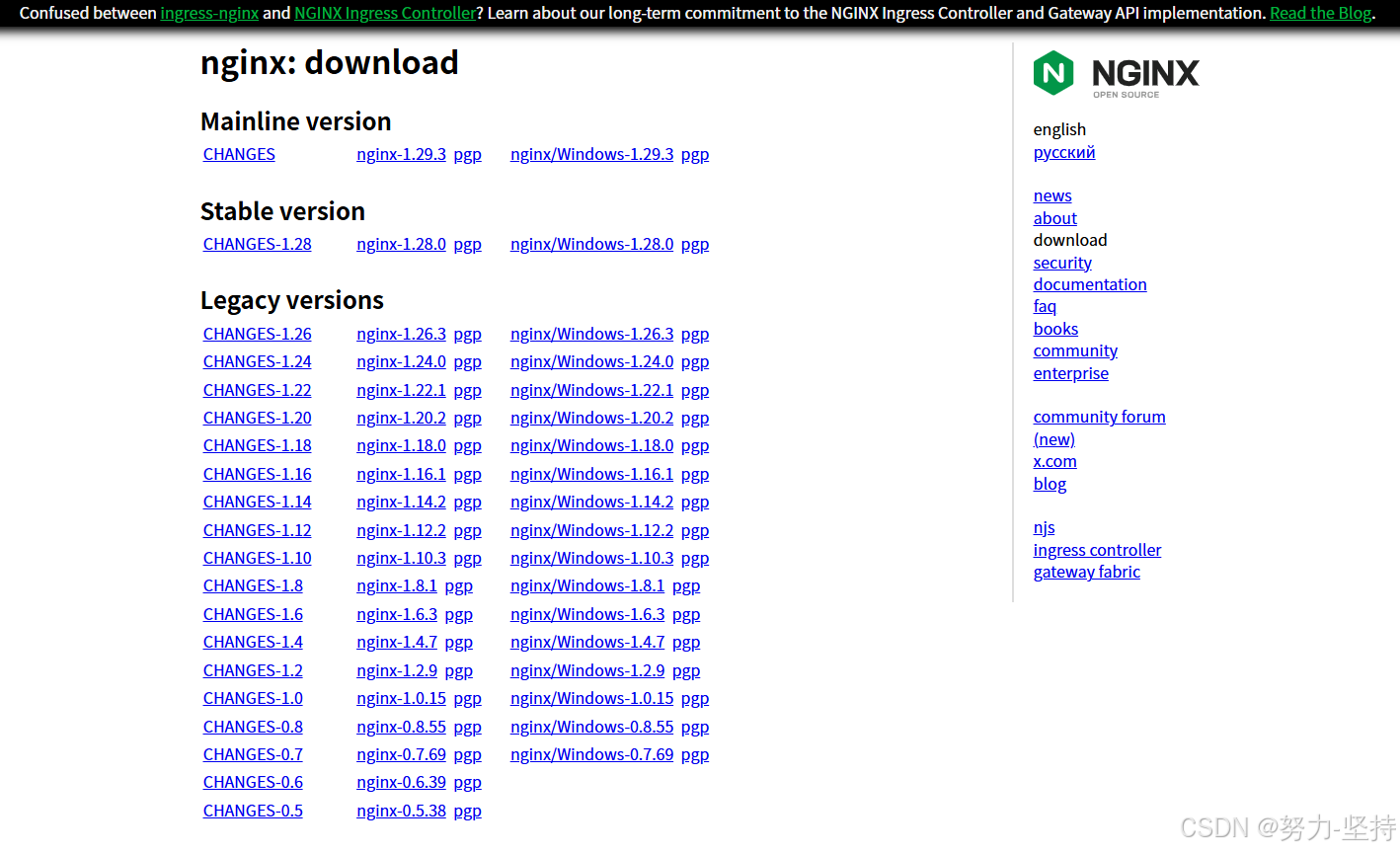Open CHANGES-1.4 link
Screen dimensions: 1400x853
[x=253, y=642]
